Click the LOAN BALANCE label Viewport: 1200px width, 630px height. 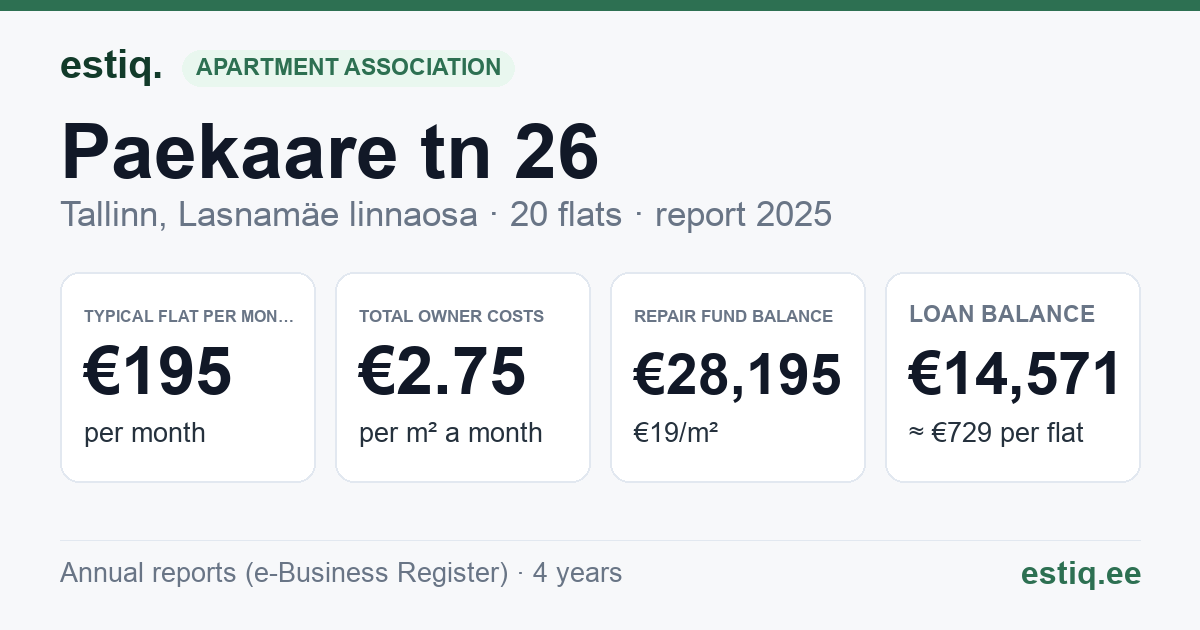(1002, 314)
